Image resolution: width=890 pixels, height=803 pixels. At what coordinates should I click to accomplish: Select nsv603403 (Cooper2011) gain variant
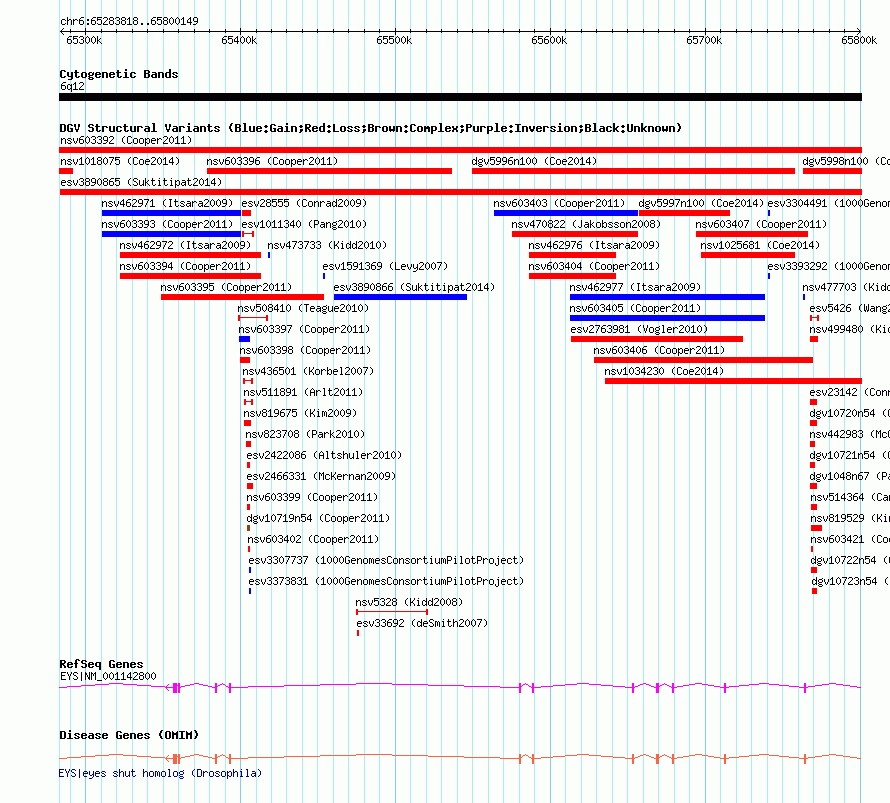566,213
